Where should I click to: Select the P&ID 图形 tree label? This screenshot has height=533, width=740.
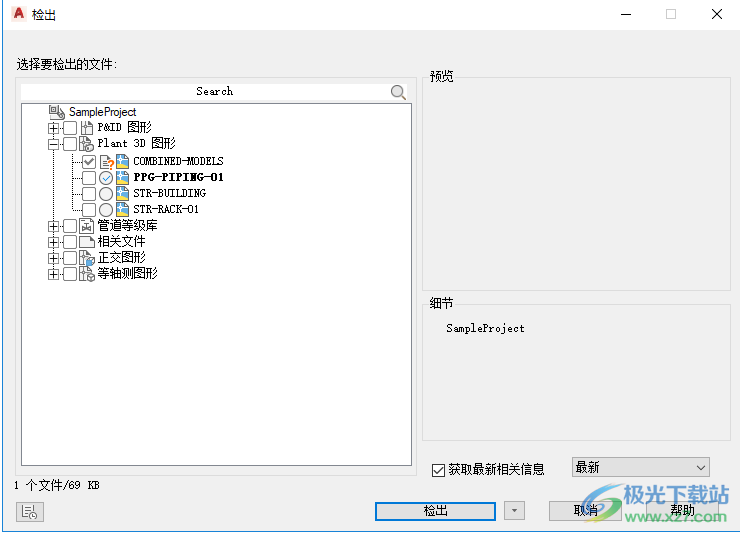pos(125,127)
